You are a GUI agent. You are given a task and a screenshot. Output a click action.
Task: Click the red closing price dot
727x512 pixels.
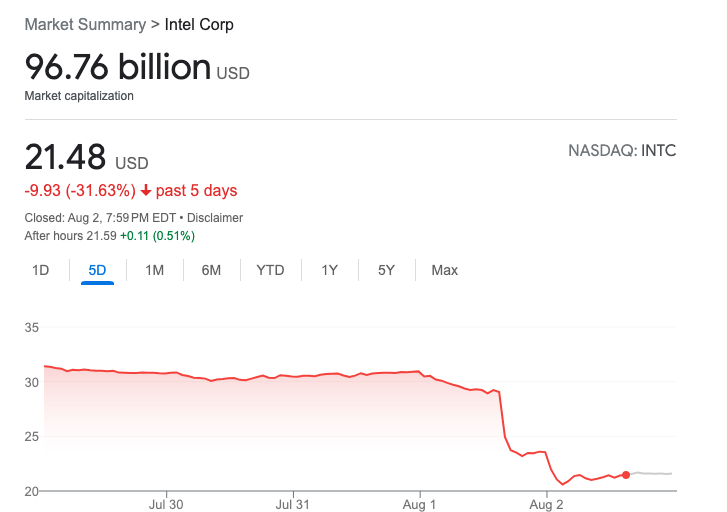click(626, 475)
